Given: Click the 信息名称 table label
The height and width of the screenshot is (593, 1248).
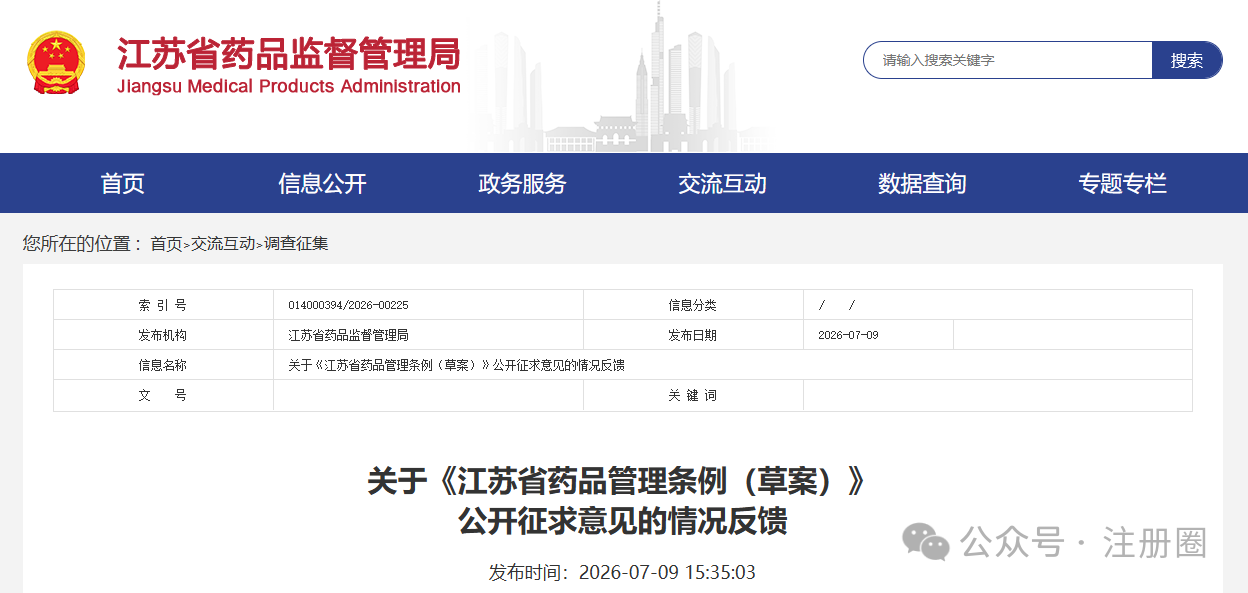Looking at the screenshot, I should tap(162, 365).
